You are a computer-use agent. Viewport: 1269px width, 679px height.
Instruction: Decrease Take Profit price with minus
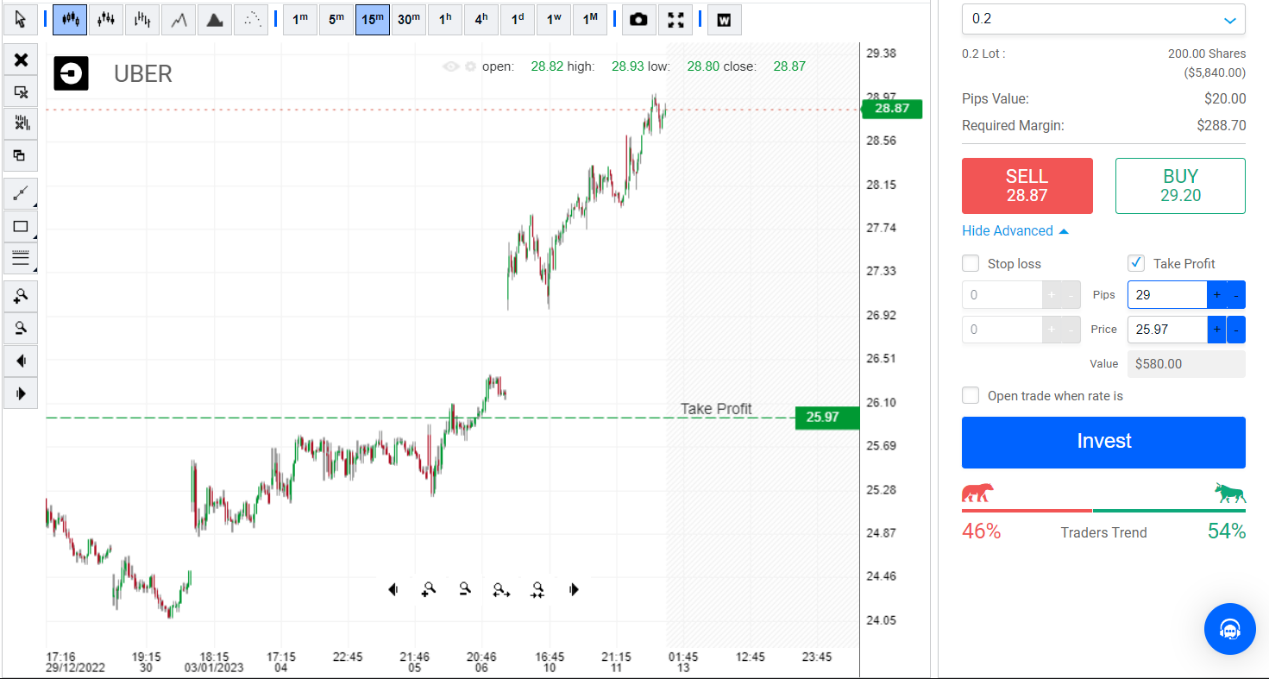click(x=1237, y=329)
